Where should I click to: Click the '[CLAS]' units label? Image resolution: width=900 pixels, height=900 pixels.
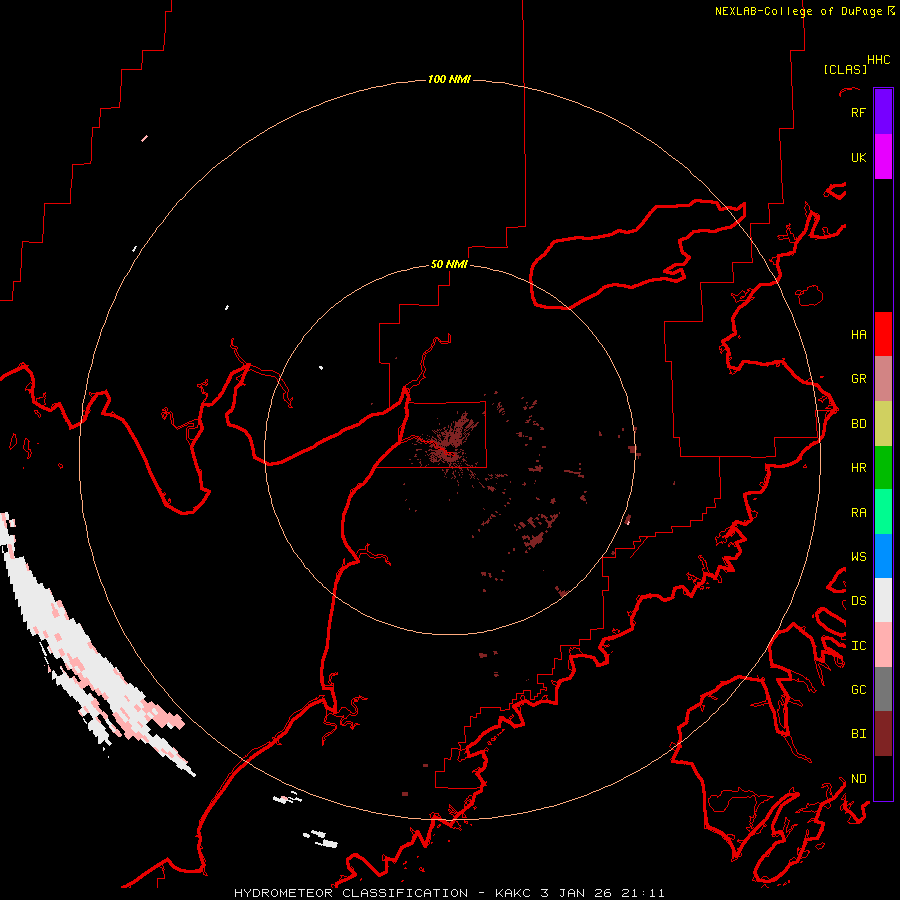[x=845, y=69]
